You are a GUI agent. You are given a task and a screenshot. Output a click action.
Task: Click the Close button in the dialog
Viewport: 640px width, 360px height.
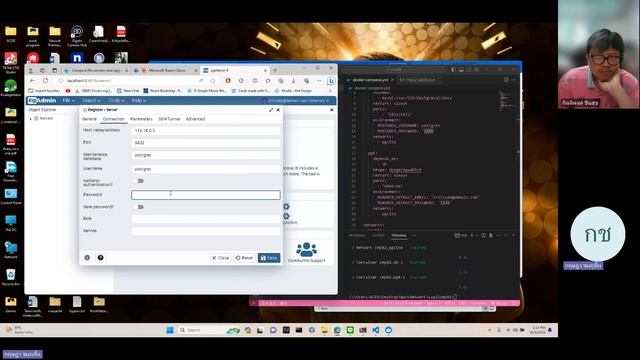(x=220, y=258)
